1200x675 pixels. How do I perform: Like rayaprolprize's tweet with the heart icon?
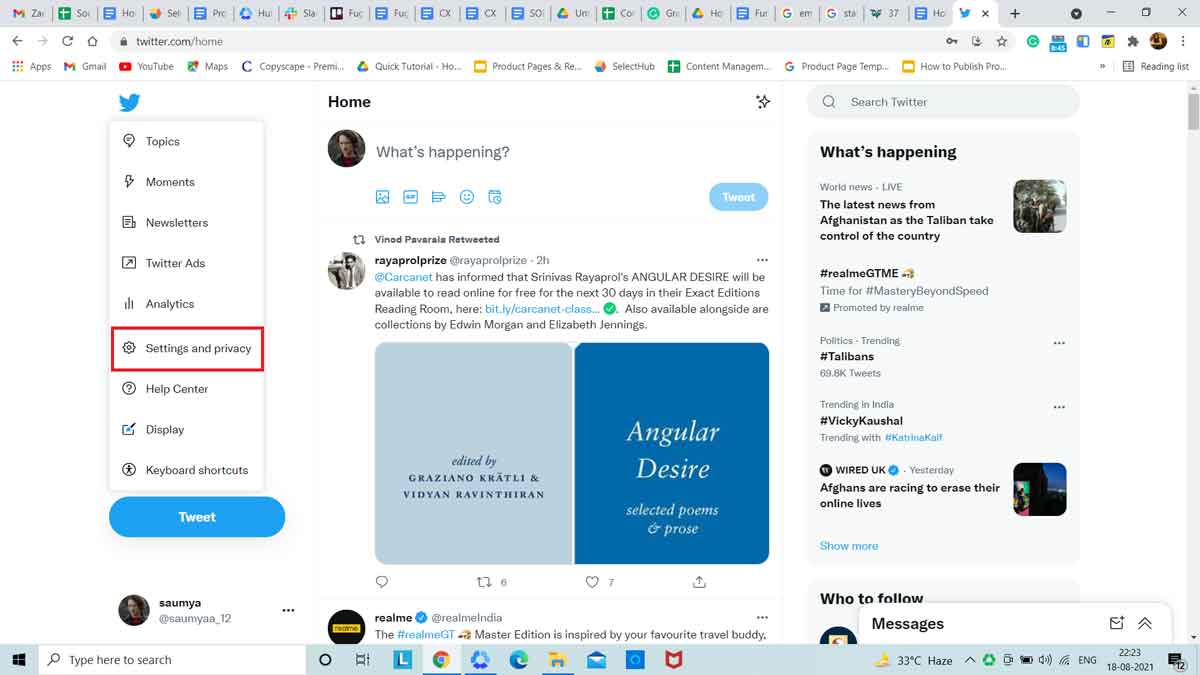[x=592, y=581]
